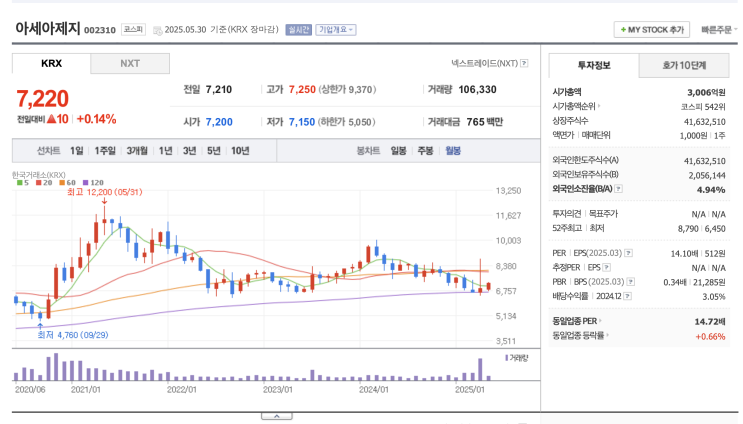This screenshot has height=424, width=743.
Task: Show 10년 line chart
Action: click(240, 151)
